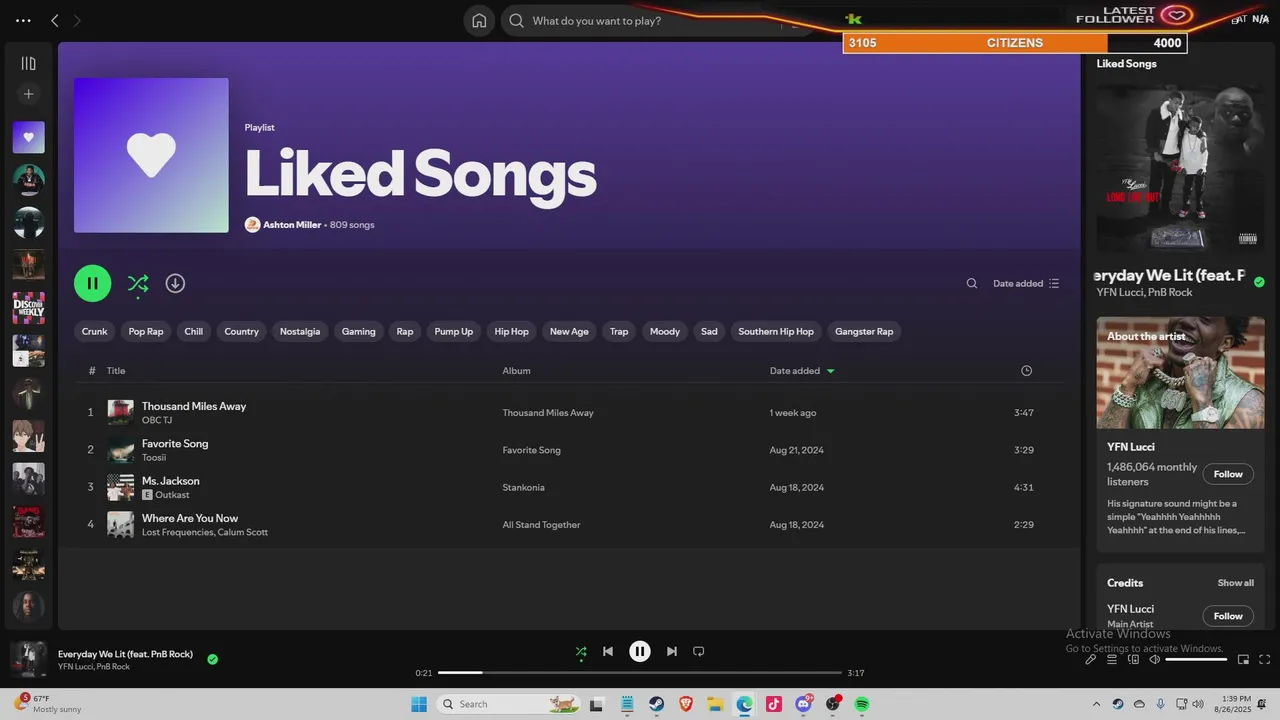The width and height of the screenshot is (1280, 720).
Task: Seek on the song progress bar
Action: click(640, 673)
